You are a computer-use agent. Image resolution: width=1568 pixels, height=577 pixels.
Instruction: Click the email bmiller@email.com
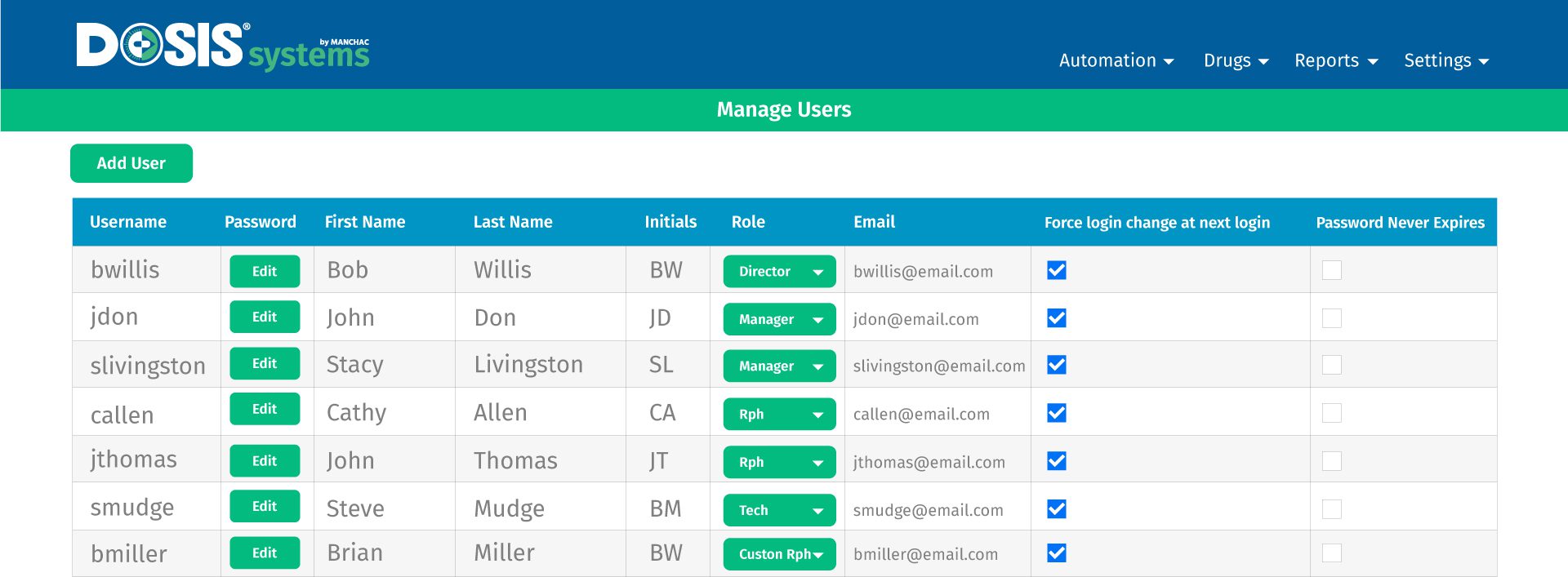[926, 554]
